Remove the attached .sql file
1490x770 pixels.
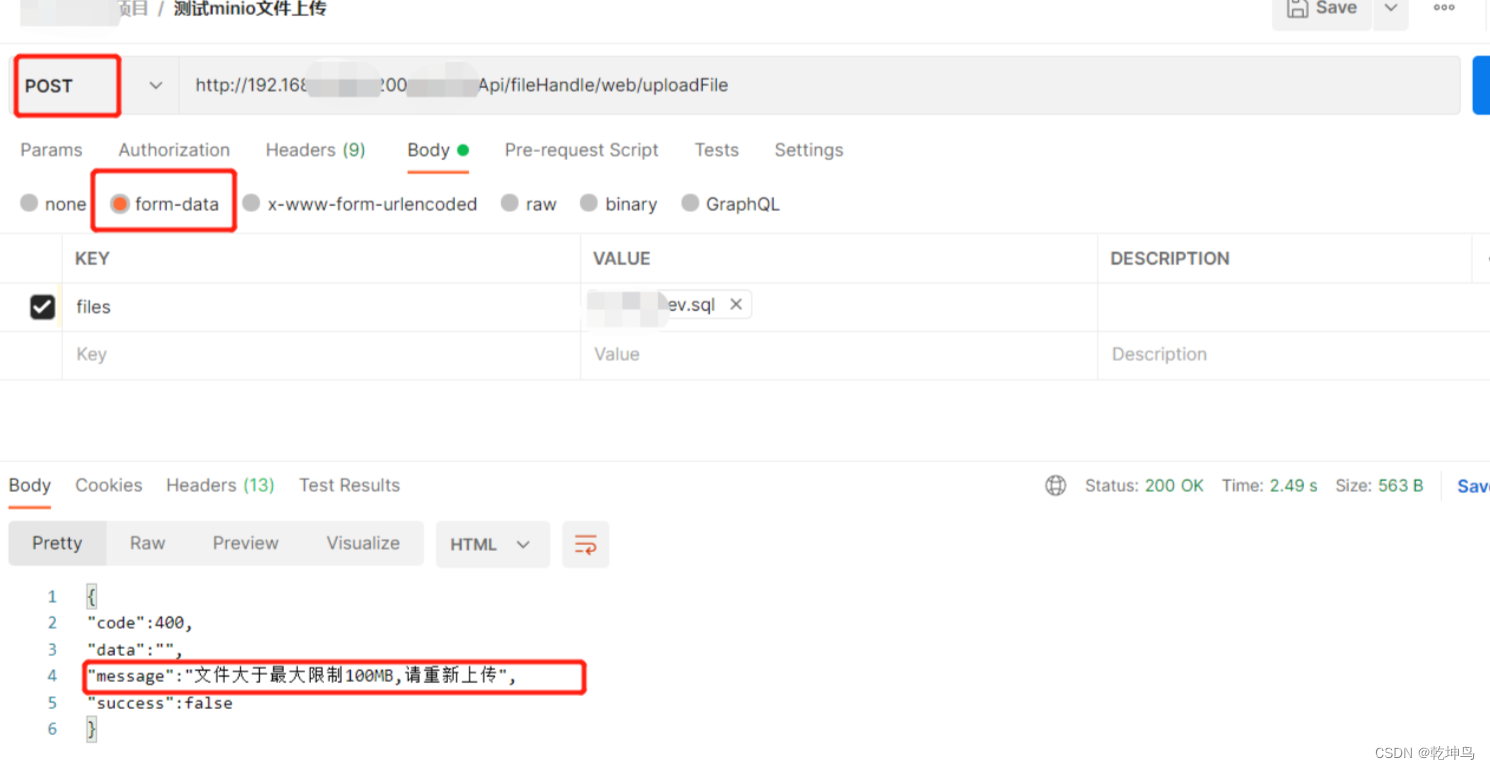click(736, 305)
